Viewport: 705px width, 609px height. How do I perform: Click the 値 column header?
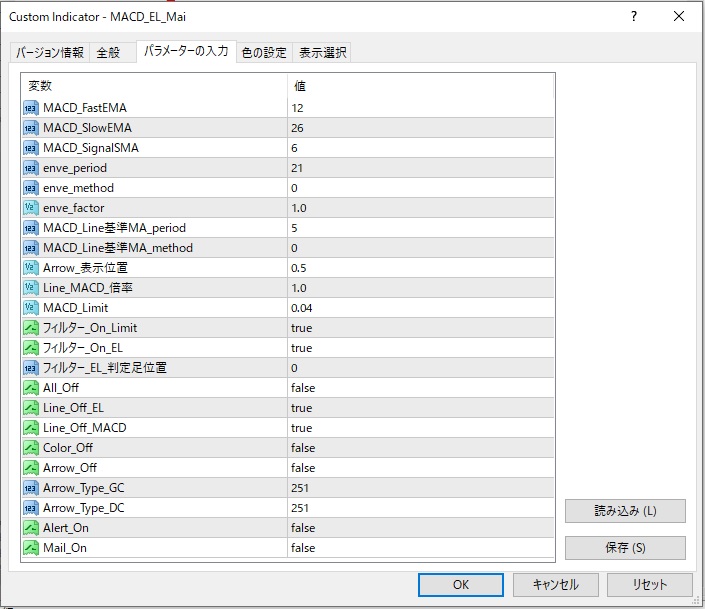click(x=420, y=86)
